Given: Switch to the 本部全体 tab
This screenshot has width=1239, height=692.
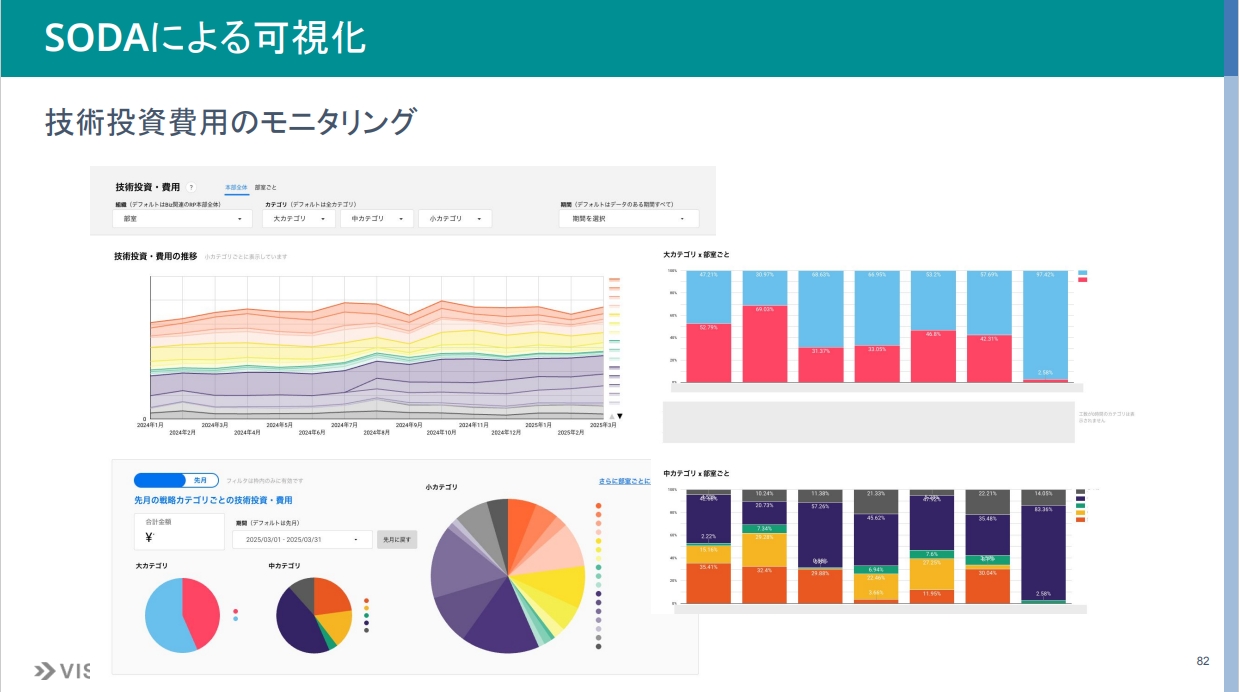Looking at the screenshot, I should (x=236, y=187).
